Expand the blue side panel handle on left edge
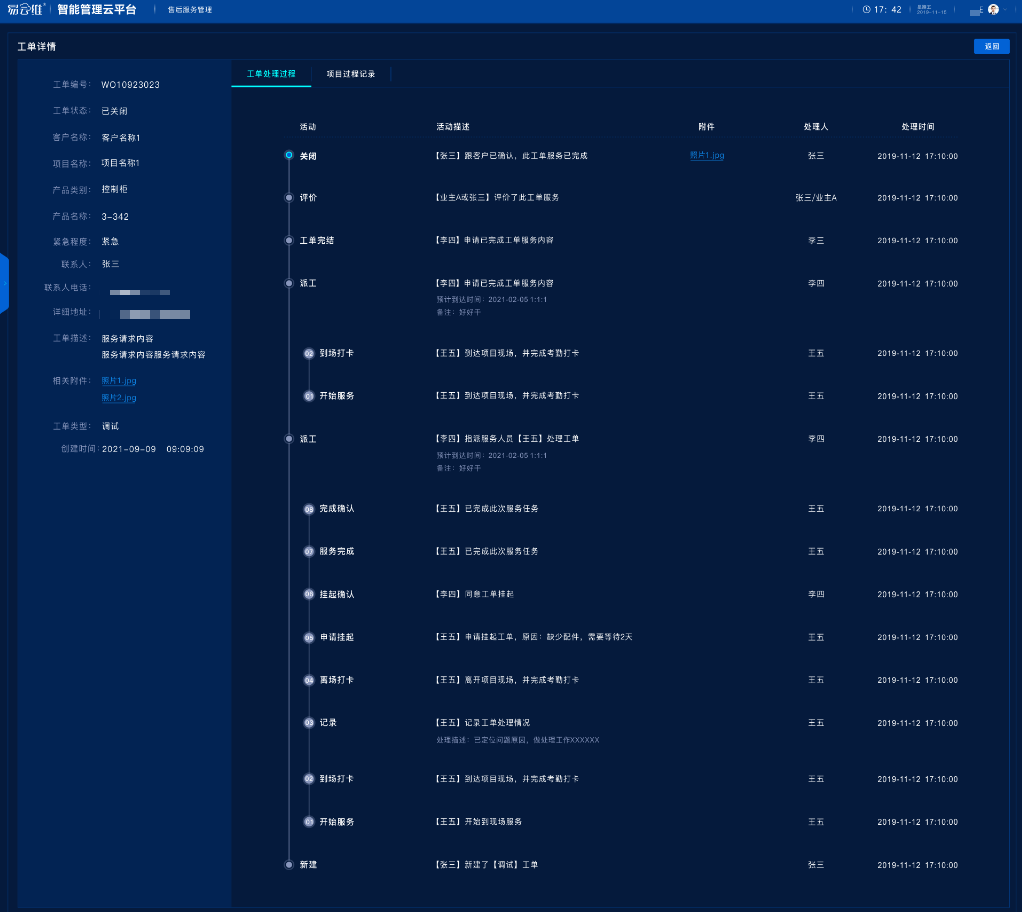Image resolution: width=1022 pixels, height=912 pixels. 4,283
